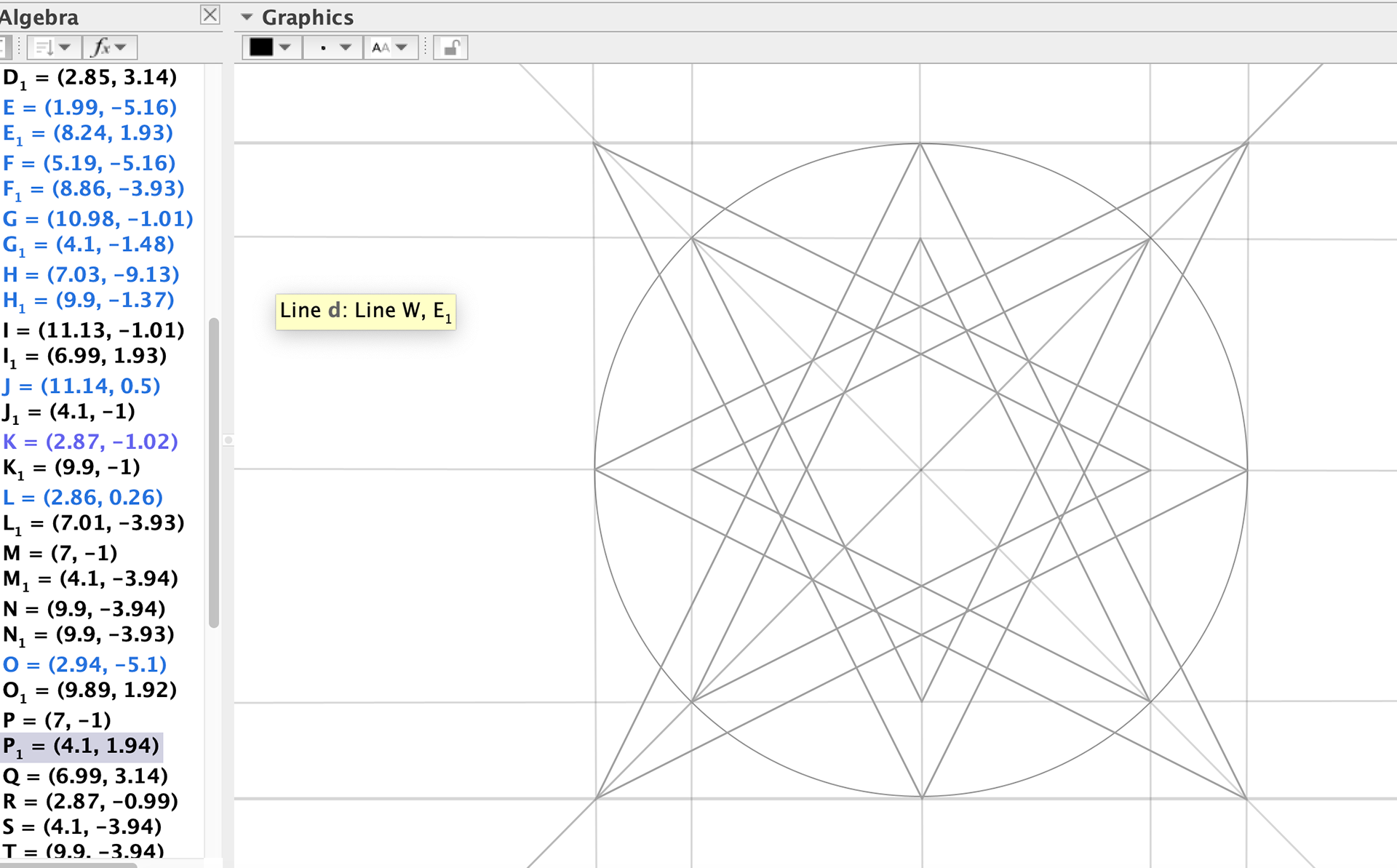Viewport: 1397px width, 868px height.
Task: Select point F₁ = (8.86, -3.93)
Action: 93,189
